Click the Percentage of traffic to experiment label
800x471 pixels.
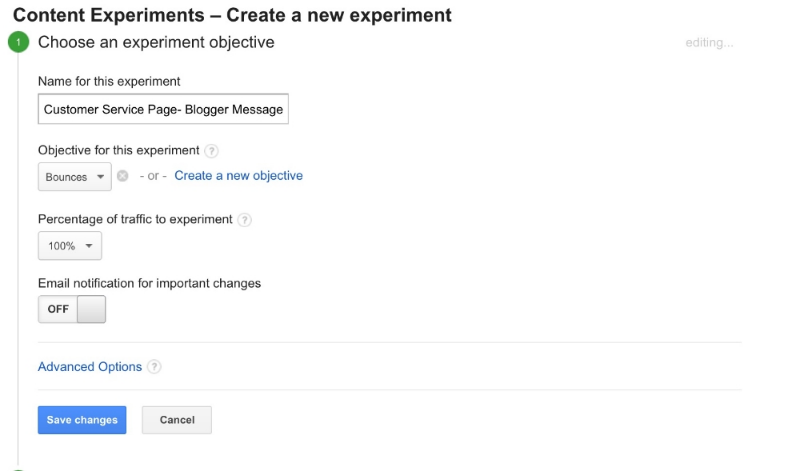coord(135,219)
